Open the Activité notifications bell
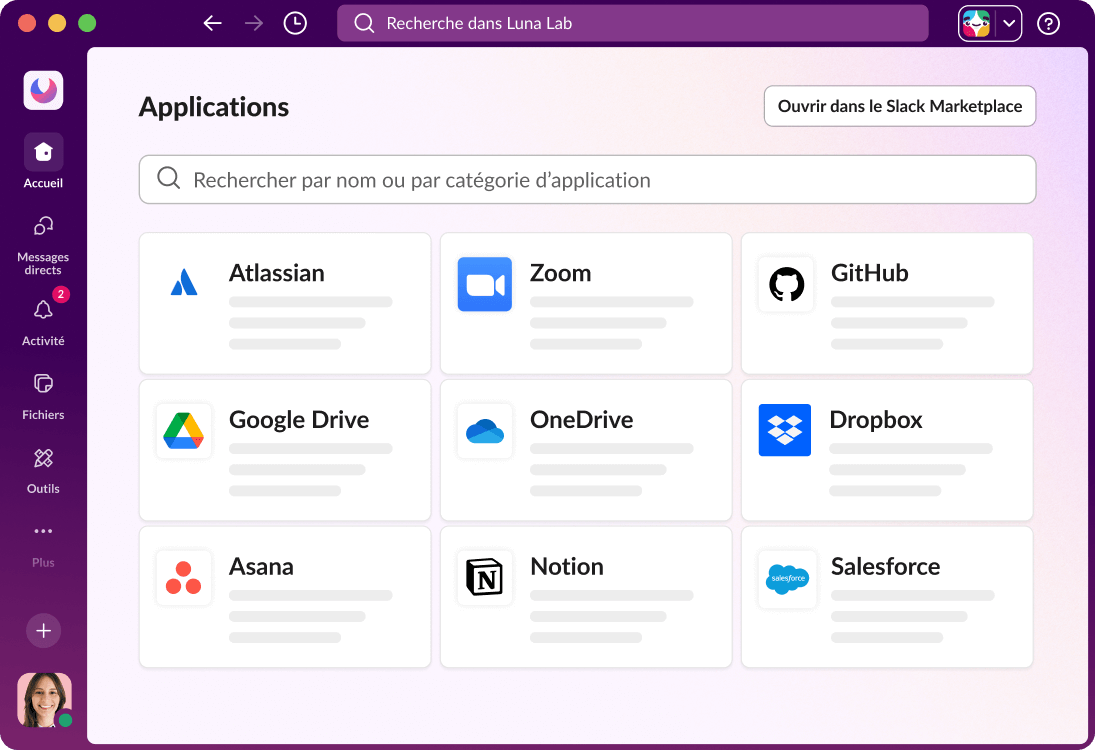 [43, 310]
